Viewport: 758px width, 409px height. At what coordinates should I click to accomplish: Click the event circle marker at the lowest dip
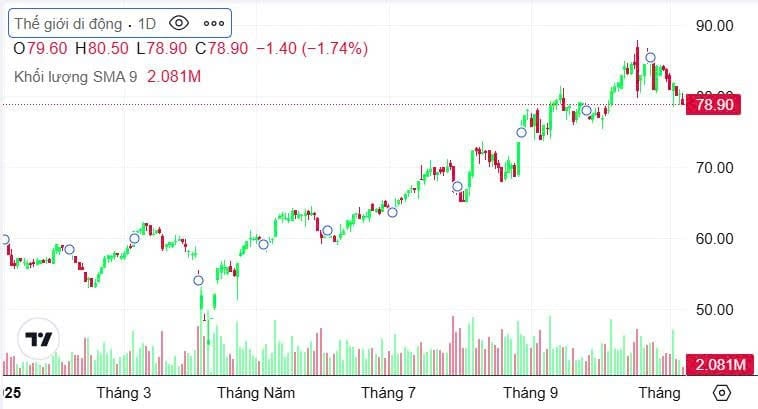pyautogui.click(x=198, y=280)
